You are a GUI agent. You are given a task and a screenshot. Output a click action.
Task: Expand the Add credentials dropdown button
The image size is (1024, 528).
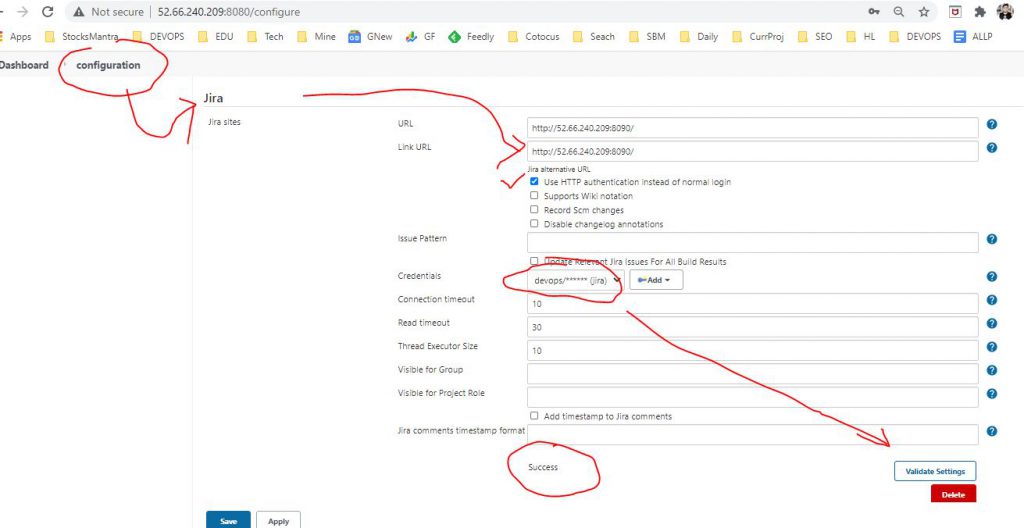(x=655, y=280)
